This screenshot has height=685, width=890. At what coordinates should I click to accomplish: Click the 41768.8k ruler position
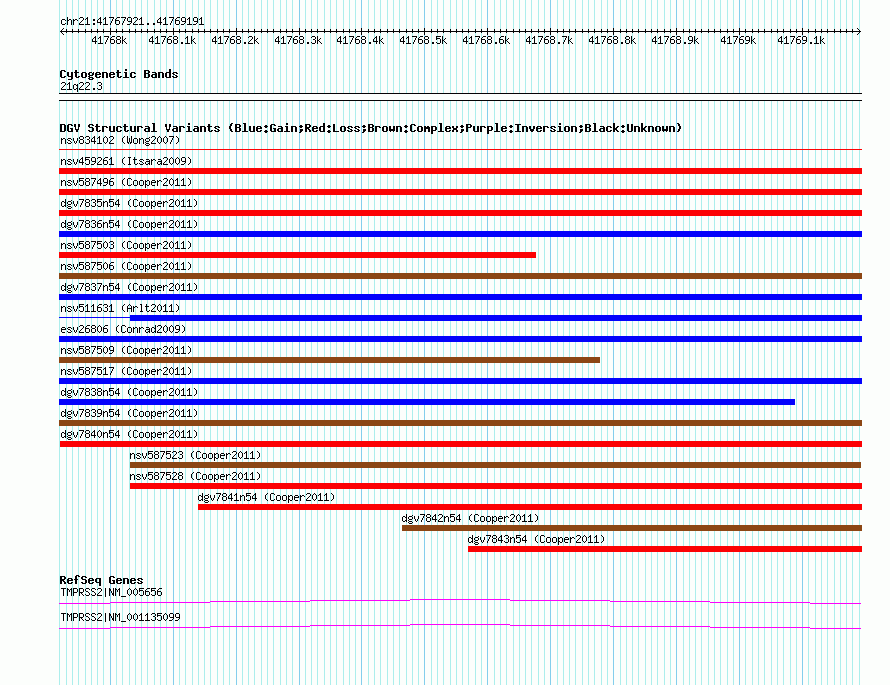coord(612,40)
